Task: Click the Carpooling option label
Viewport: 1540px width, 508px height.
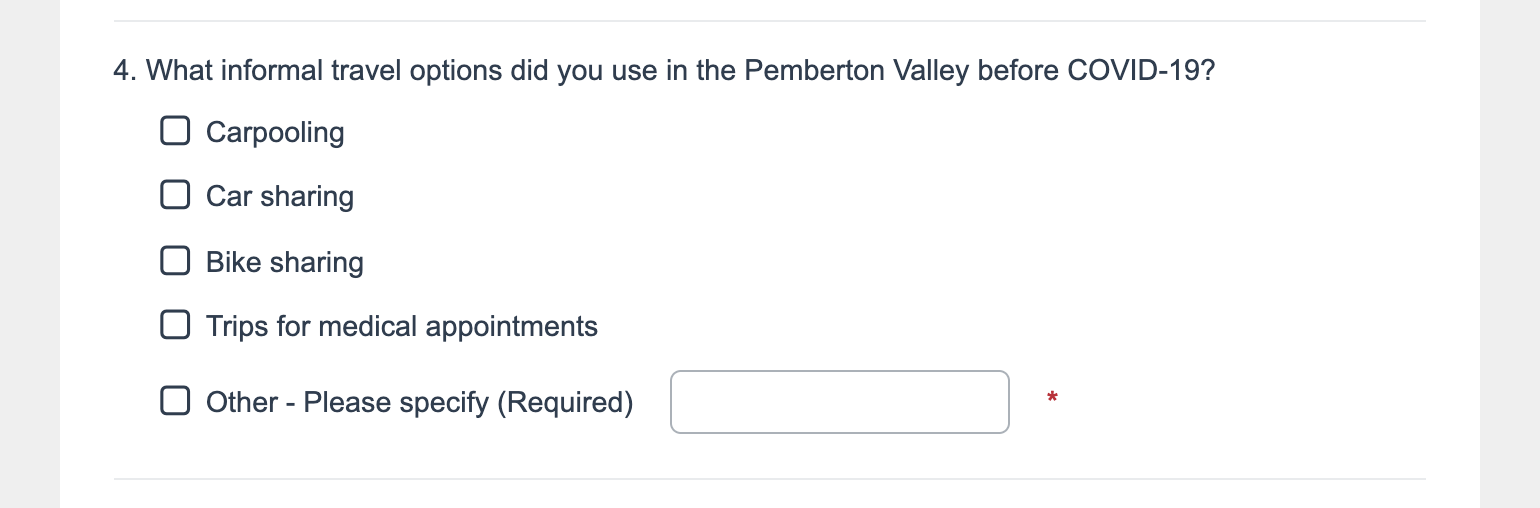Action: (275, 132)
